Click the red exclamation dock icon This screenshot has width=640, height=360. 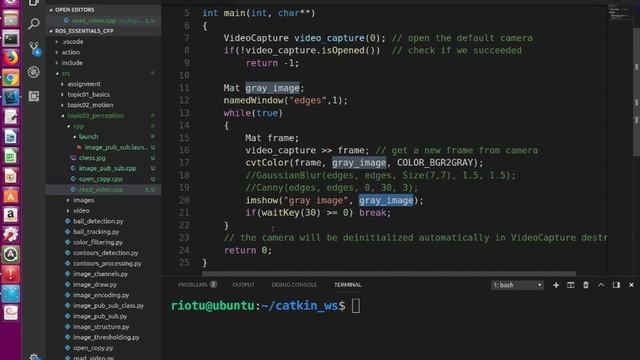click(11, 273)
